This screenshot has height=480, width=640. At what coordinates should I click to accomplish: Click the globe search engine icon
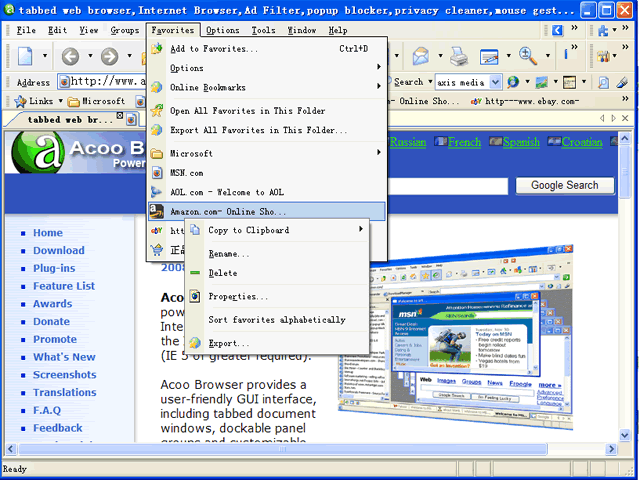513,82
